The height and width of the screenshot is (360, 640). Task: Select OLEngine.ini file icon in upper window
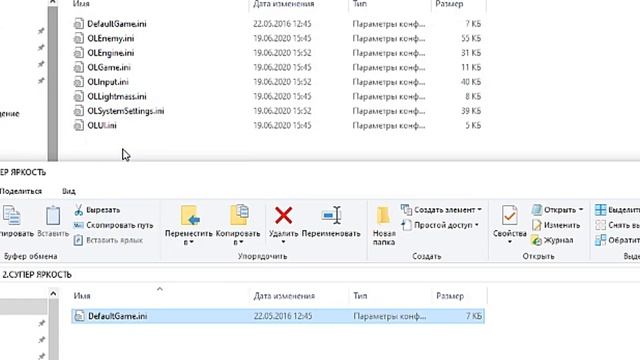(78, 53)
